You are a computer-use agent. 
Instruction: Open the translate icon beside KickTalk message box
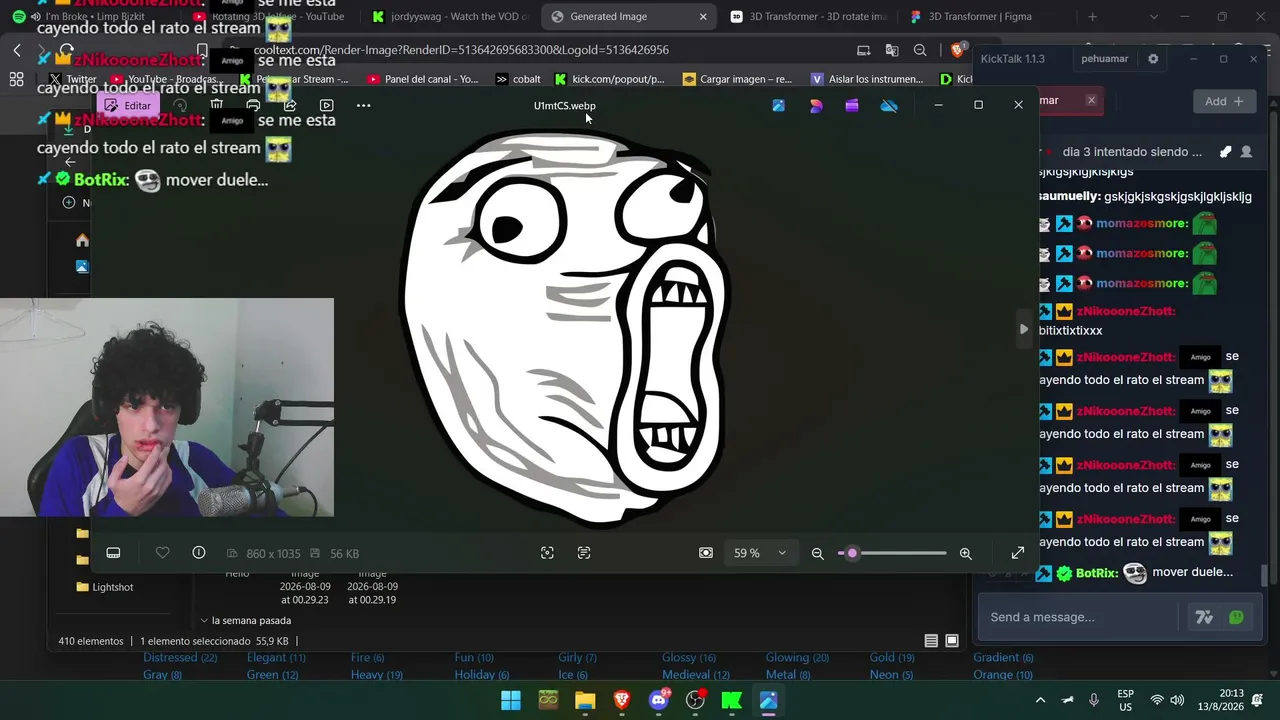(1204, 617)
